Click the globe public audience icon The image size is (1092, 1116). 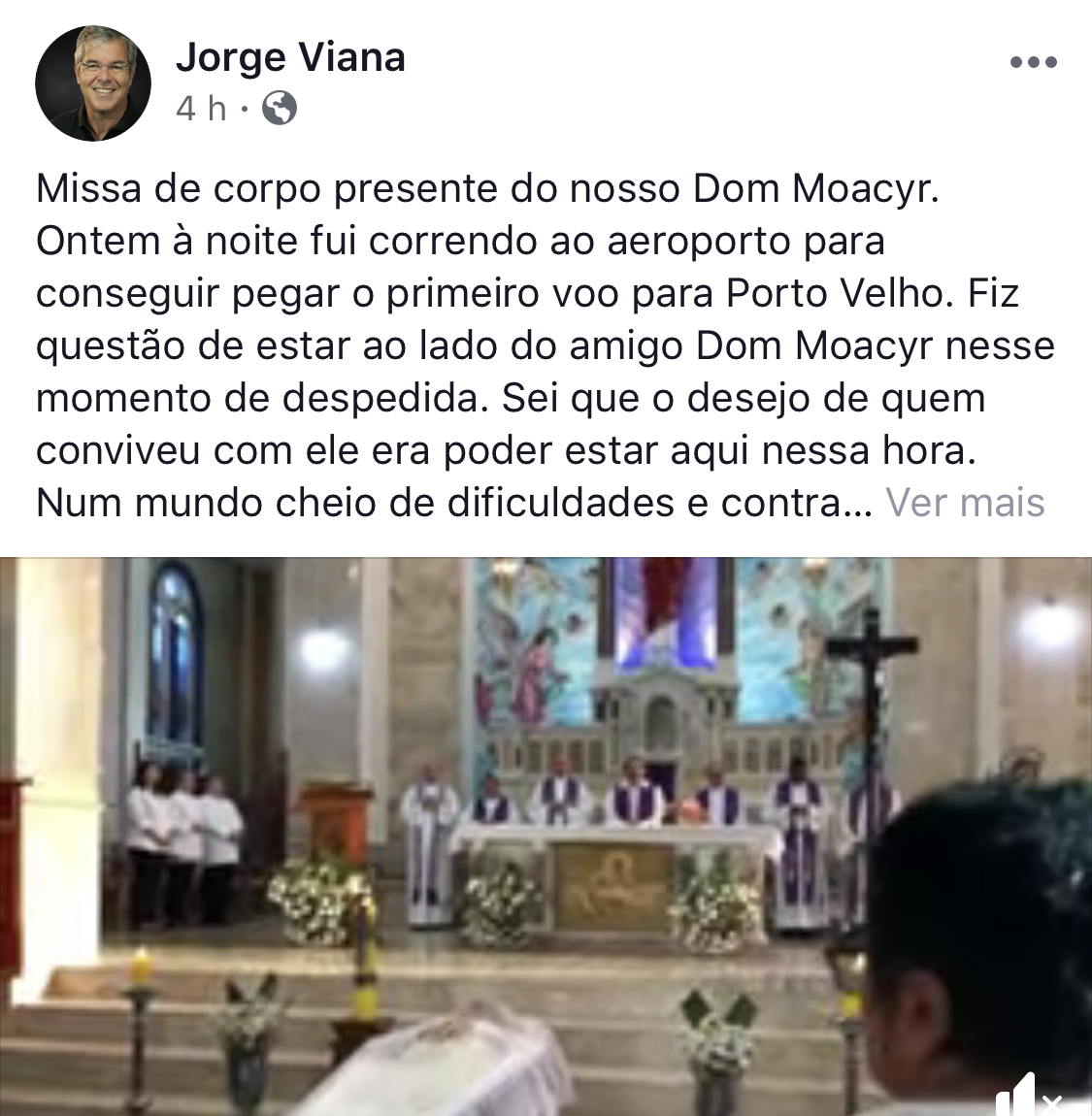[279, 108]
